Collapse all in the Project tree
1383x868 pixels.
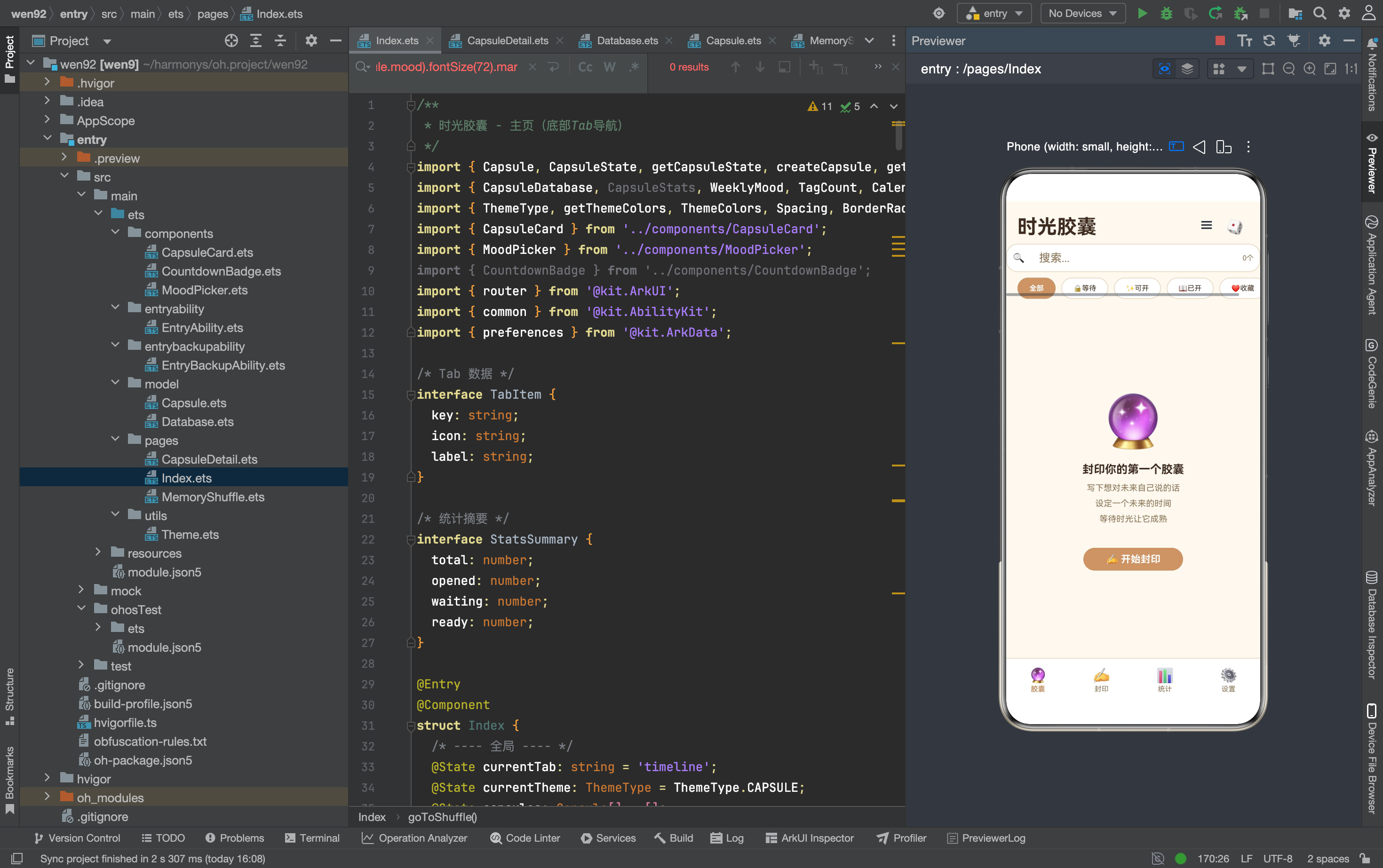[280, 40]
